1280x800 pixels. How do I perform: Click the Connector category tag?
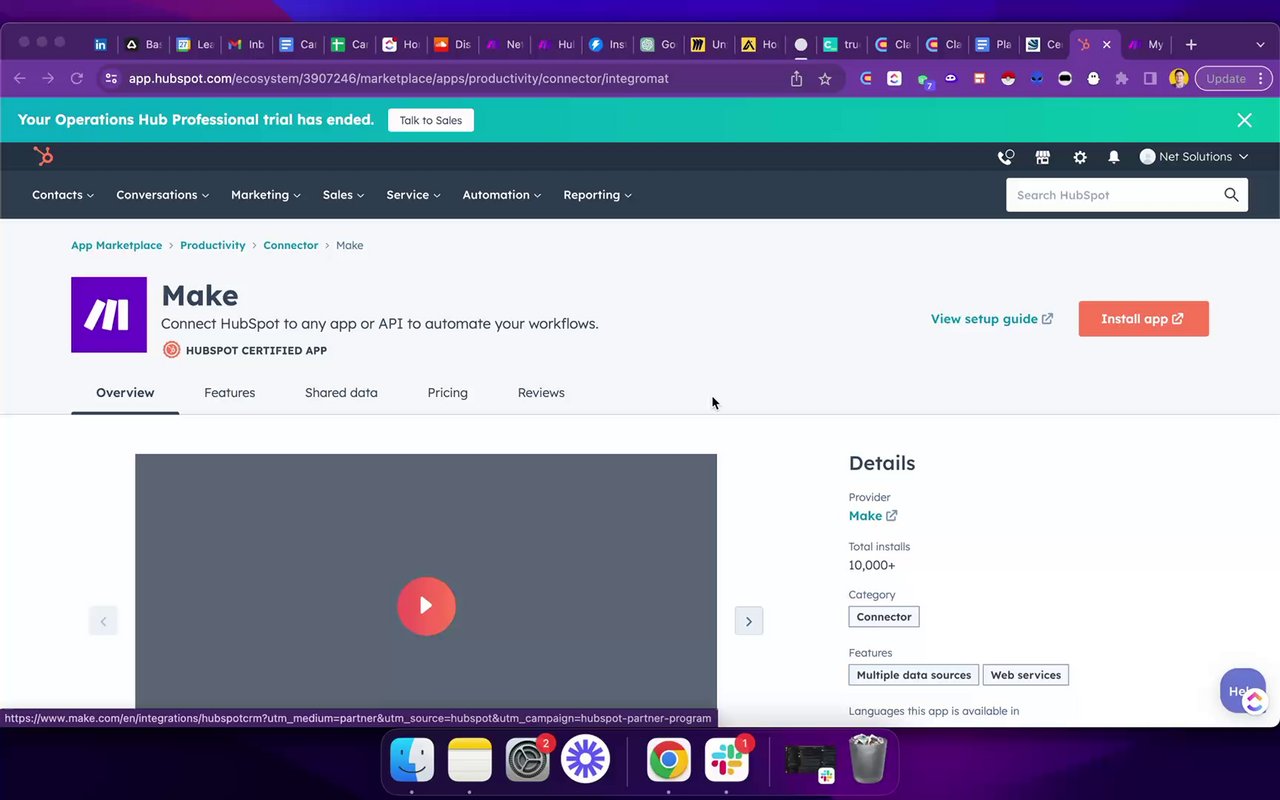point(884,617)
